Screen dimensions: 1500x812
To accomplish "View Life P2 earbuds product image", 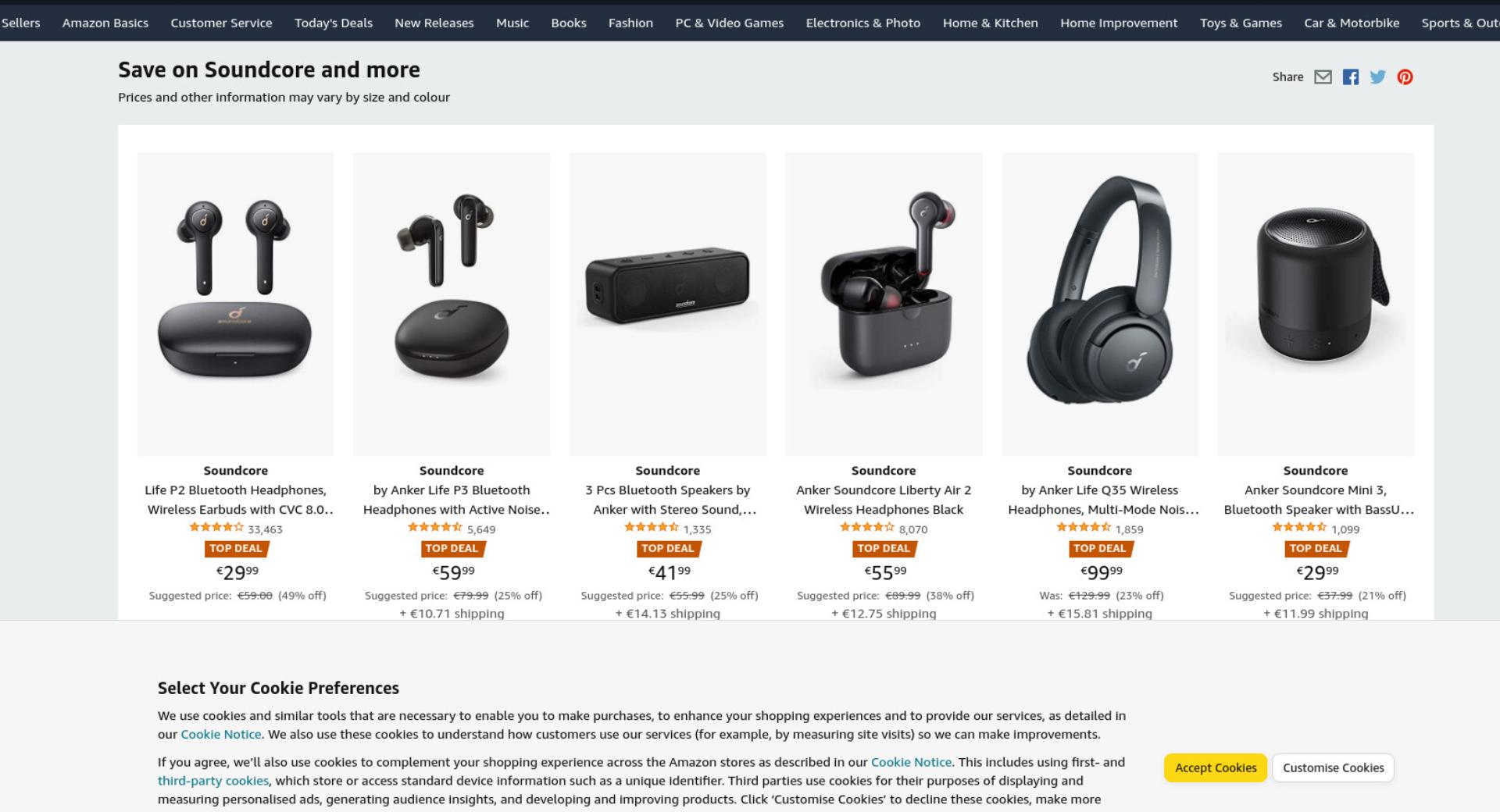I will click(x=235, y=304).
